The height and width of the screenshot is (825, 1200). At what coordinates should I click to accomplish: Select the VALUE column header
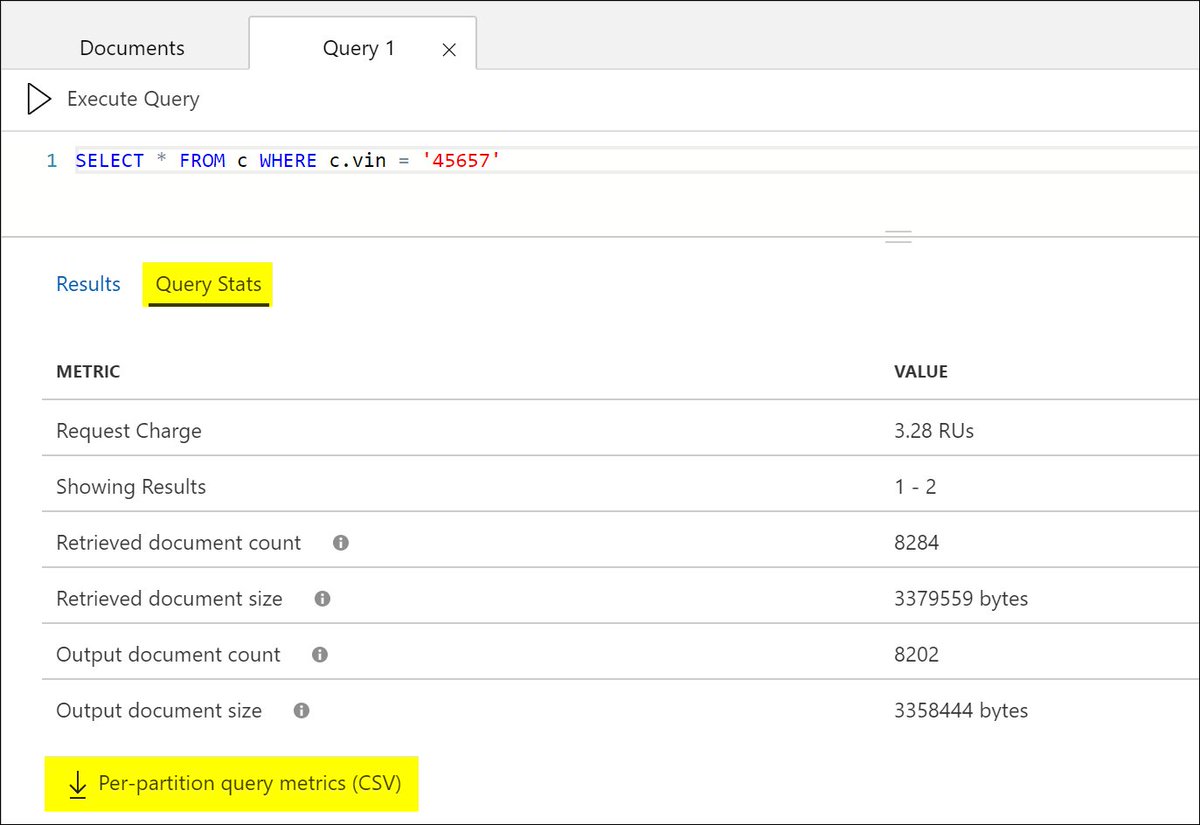[x=921, y=371]
